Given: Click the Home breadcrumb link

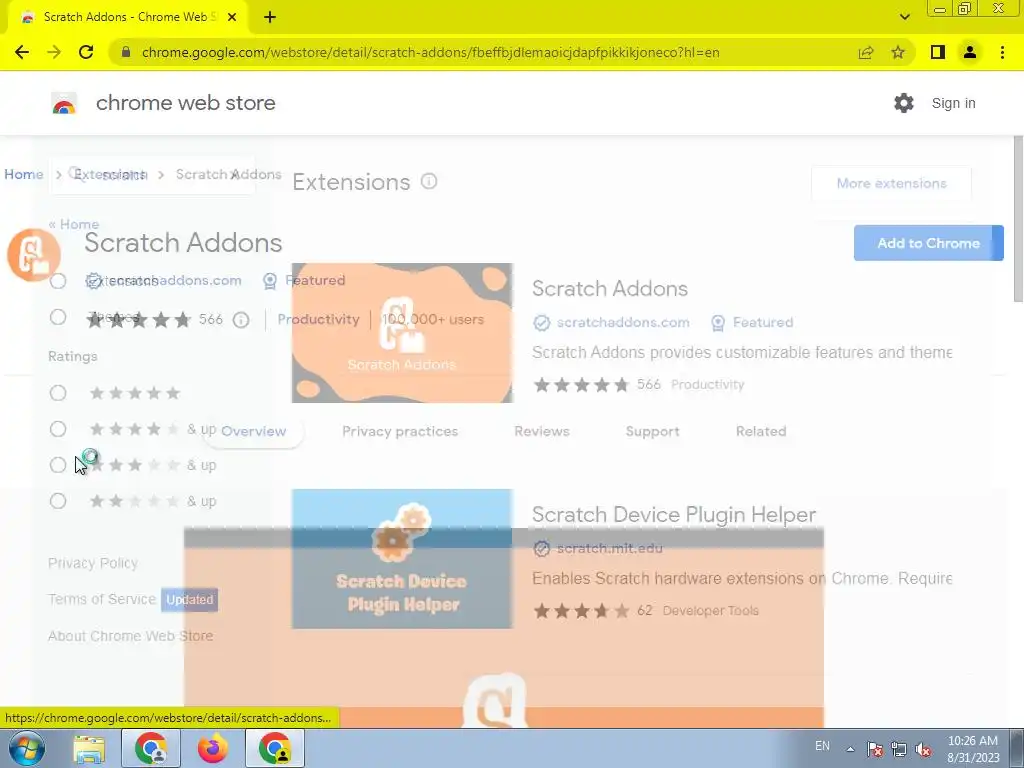Looking at the screenshot, I should click(x=24, y=174).
